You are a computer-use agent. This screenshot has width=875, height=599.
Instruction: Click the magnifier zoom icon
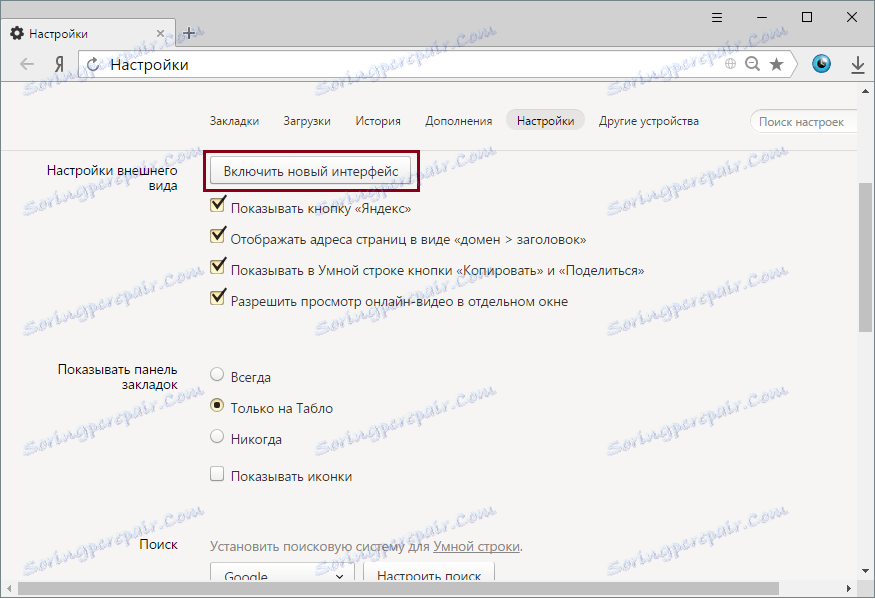click(x=752, y=63)
